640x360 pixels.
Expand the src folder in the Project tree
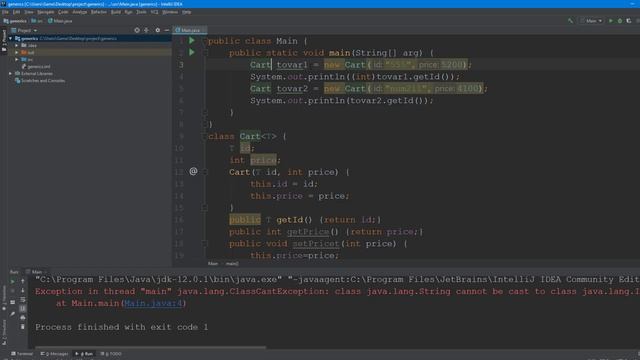click(x=17, y=59)
